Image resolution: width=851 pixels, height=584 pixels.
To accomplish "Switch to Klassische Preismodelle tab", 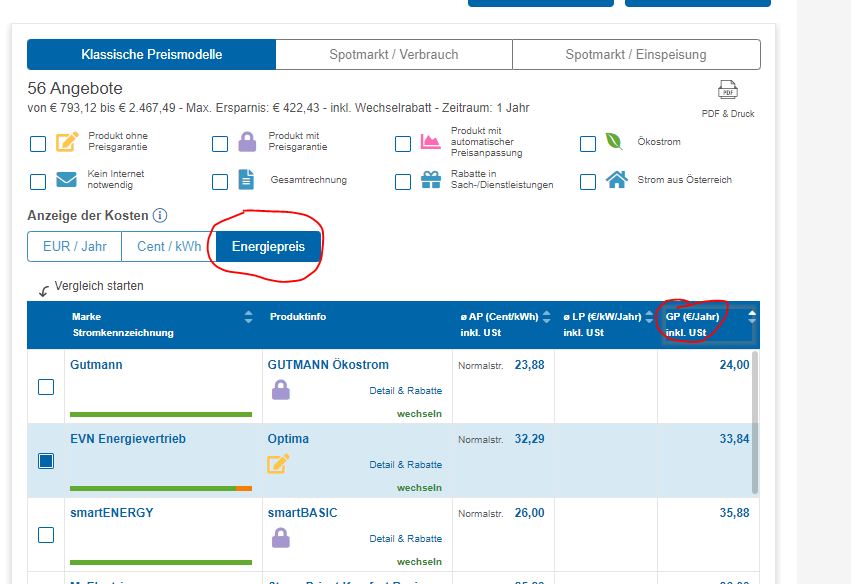I will 151,54.
